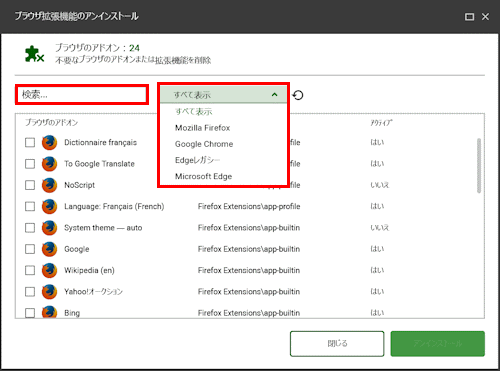This screenshot has width=500, height=371.
Task: Click Firefox icon beside Bing entry
Action: point(49,312)
